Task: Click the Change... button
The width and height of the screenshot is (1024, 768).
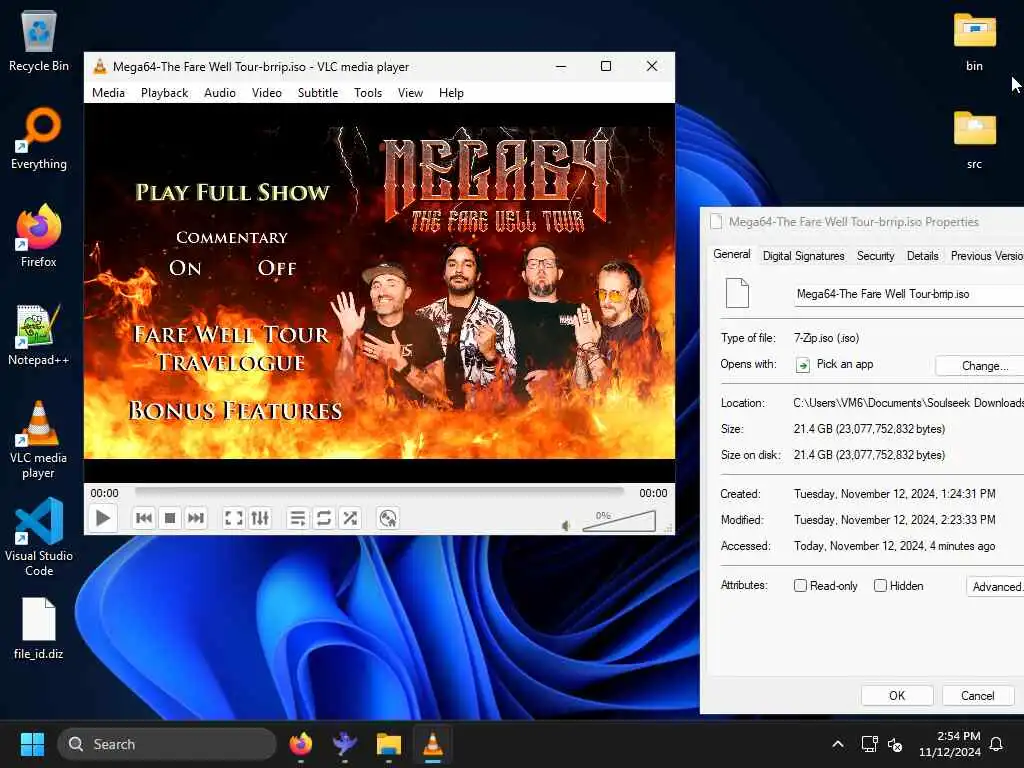Action: pos(980,366)
